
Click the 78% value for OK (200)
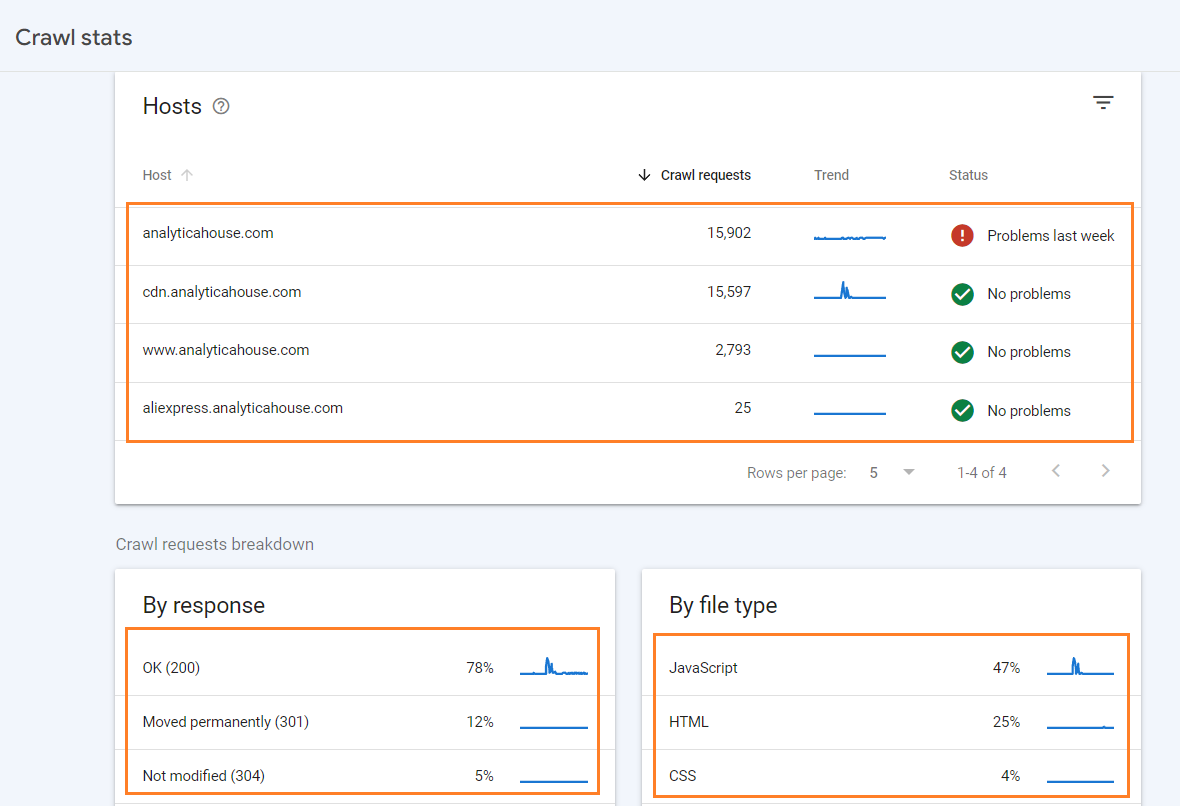point(479,668)
